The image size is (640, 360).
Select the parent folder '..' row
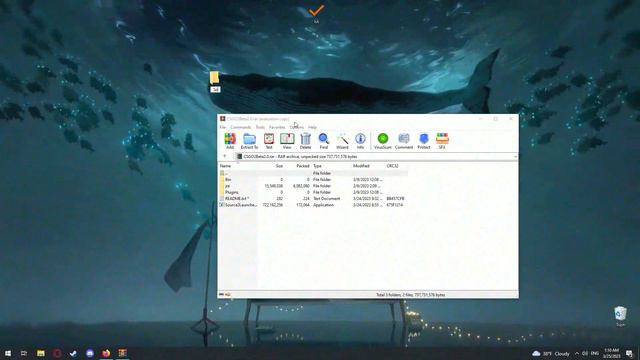click(313, 173)
